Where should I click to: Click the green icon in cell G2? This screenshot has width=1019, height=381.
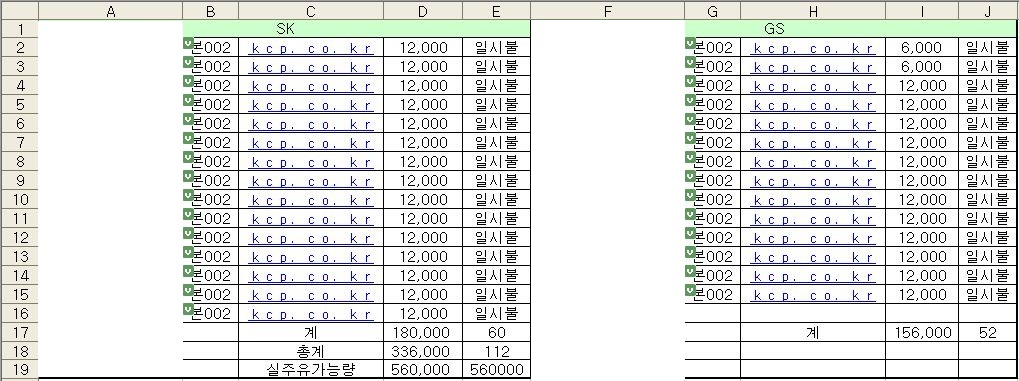click(690, 44)
